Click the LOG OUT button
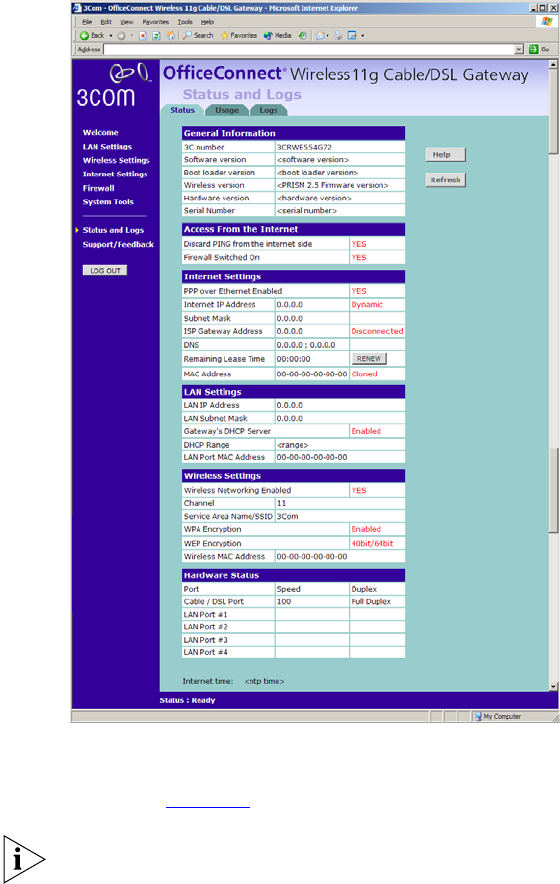The height and width of the screenshot is (884, 560). (x=105, y=271)
